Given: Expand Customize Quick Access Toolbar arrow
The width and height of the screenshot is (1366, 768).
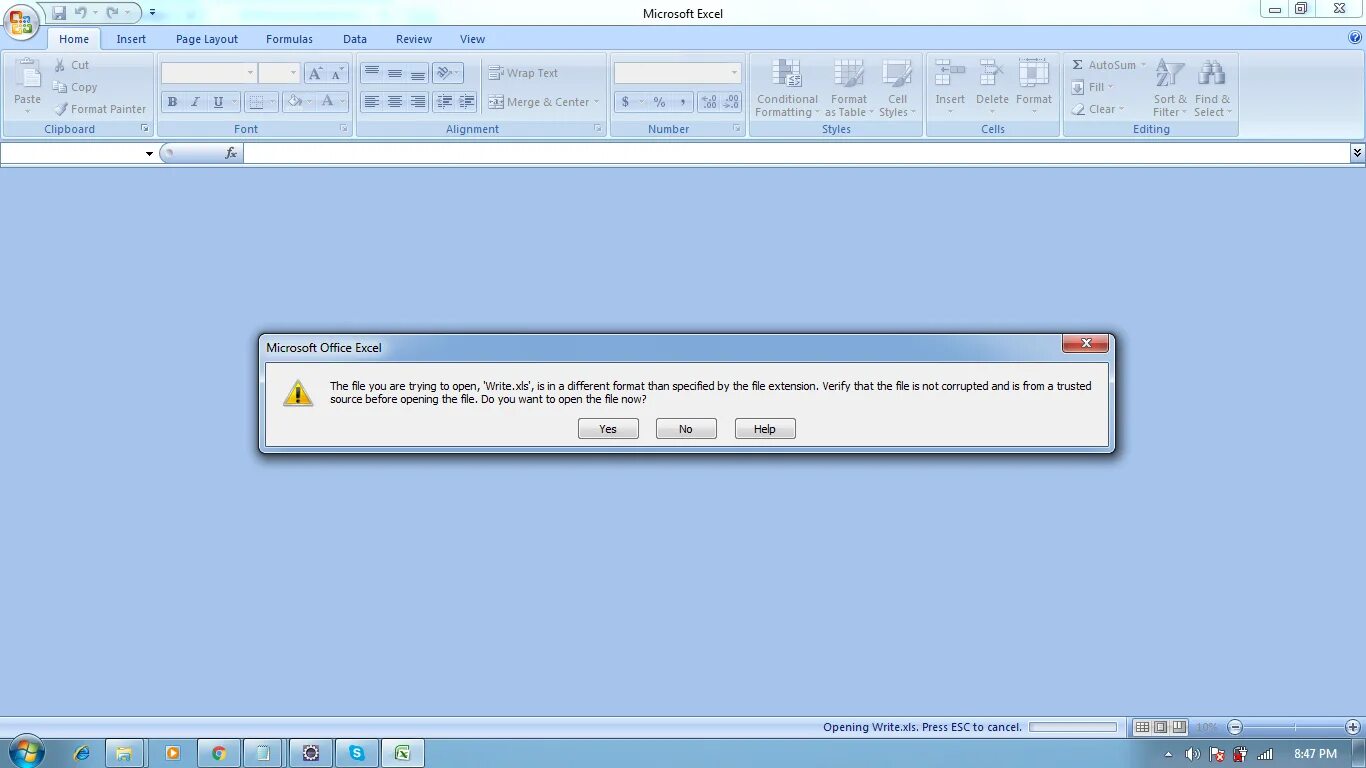Looking at the screenshot, I should tap(152, 13).
